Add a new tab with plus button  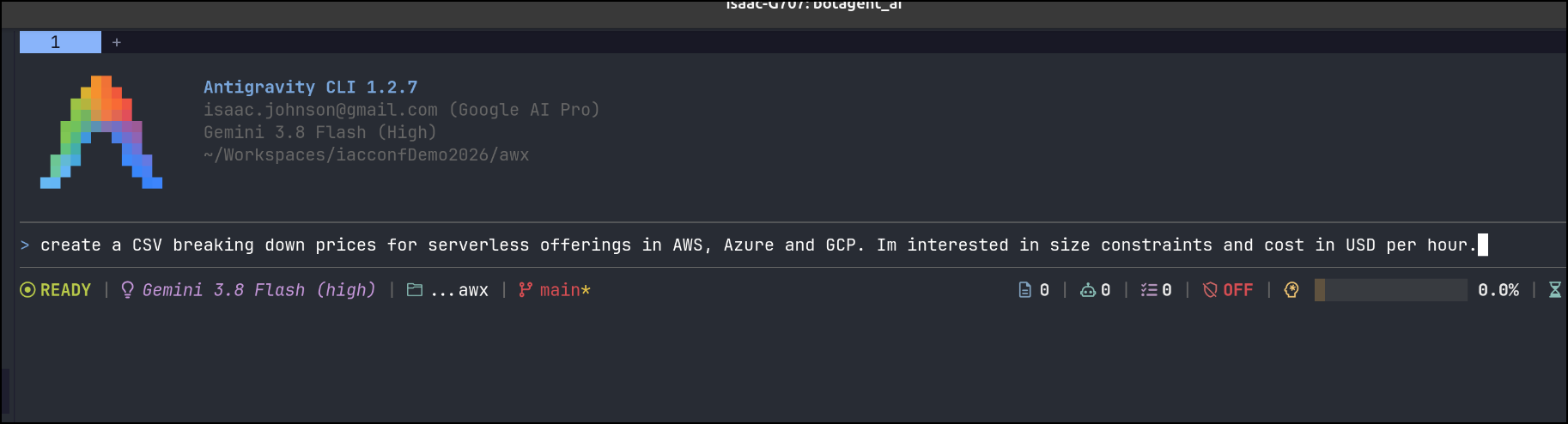117,42
